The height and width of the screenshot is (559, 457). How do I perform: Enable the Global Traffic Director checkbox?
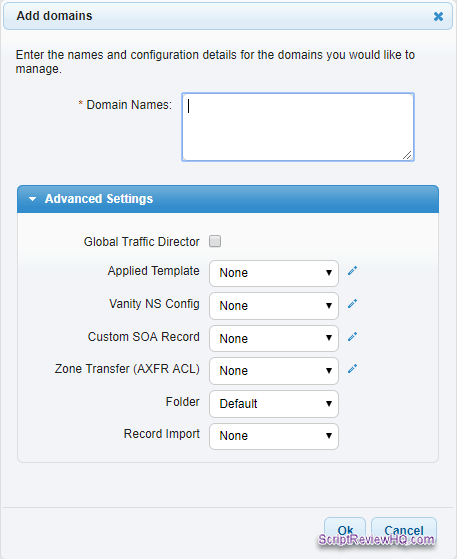tap(215, 241)
